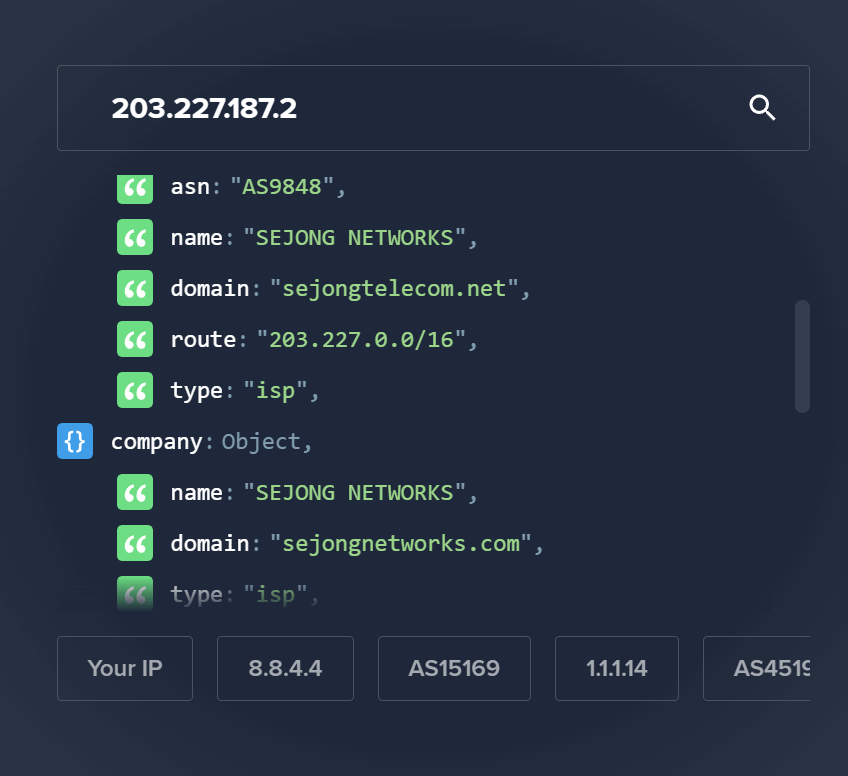This screenshot has height=776, width=848.
Task: Try the 1.1.1.14 example address
Action: [617, 668]
